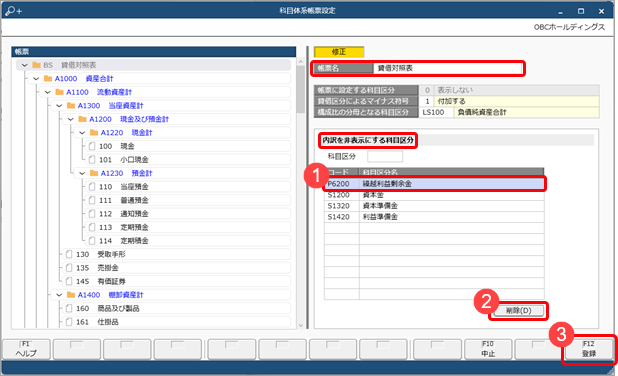
Task: Click the BS folder icon
Action: (37, 65)
